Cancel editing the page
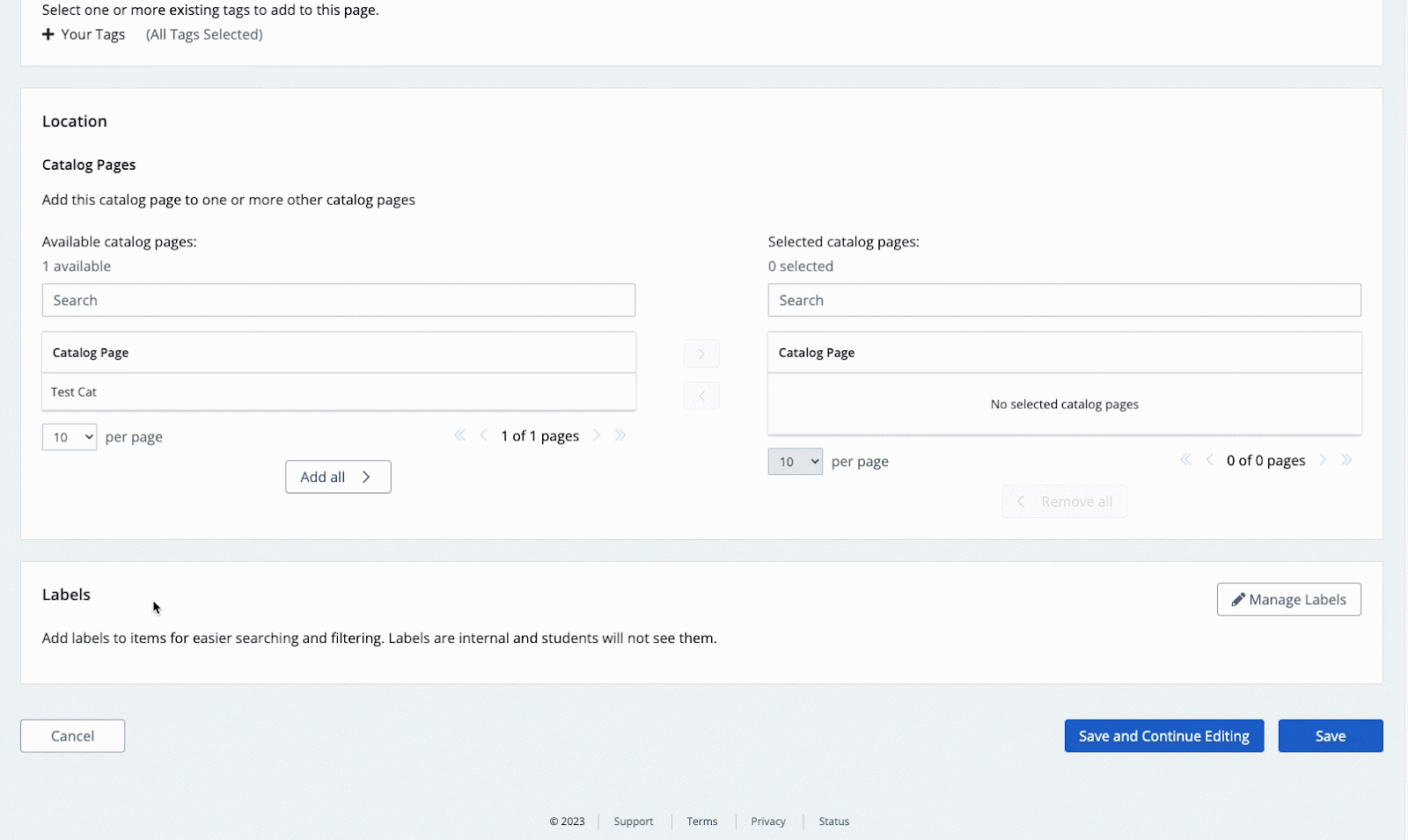 point(72,736)
